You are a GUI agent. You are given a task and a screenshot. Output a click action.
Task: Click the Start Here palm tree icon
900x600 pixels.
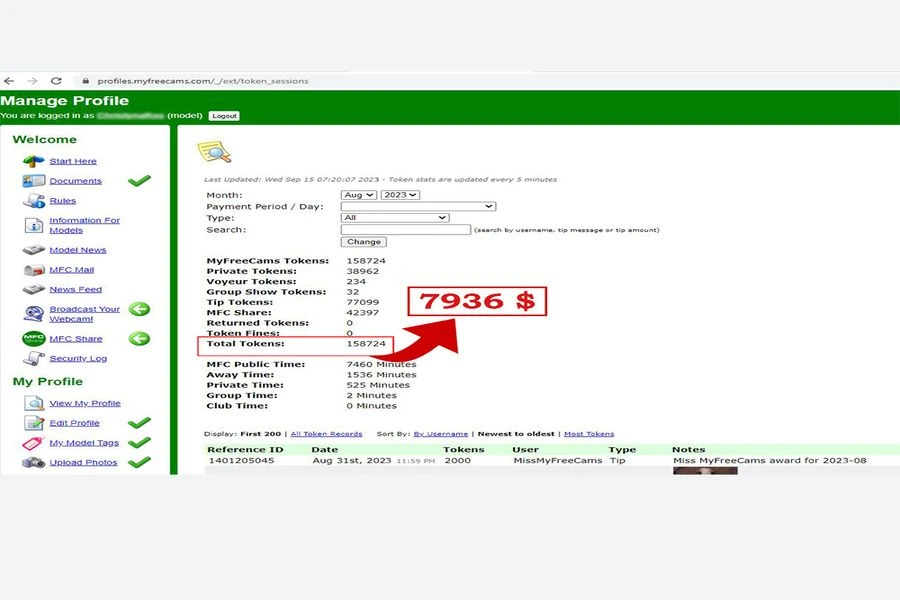click(x=34, y=161)
